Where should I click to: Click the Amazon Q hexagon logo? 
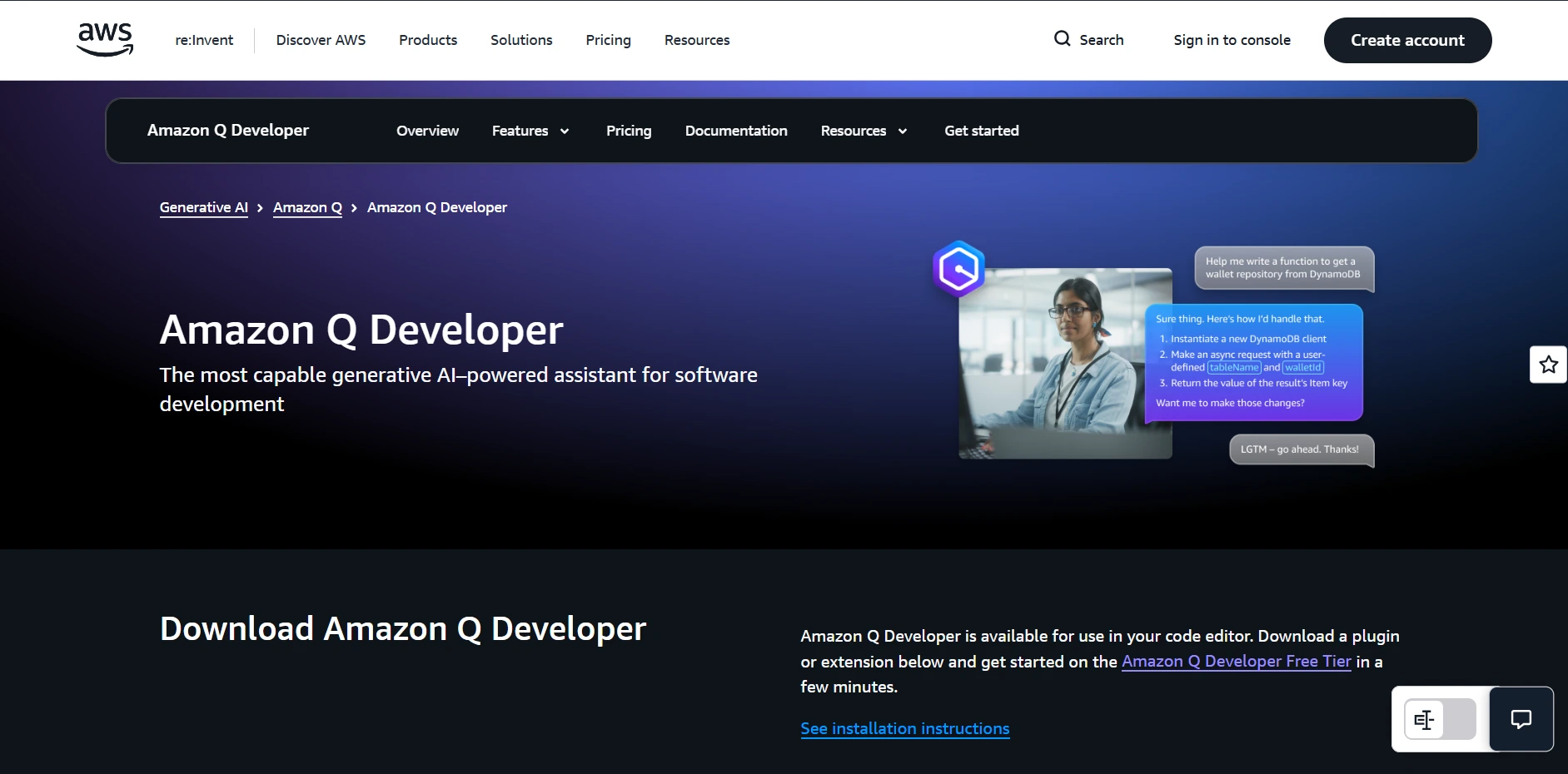point(958,269)
